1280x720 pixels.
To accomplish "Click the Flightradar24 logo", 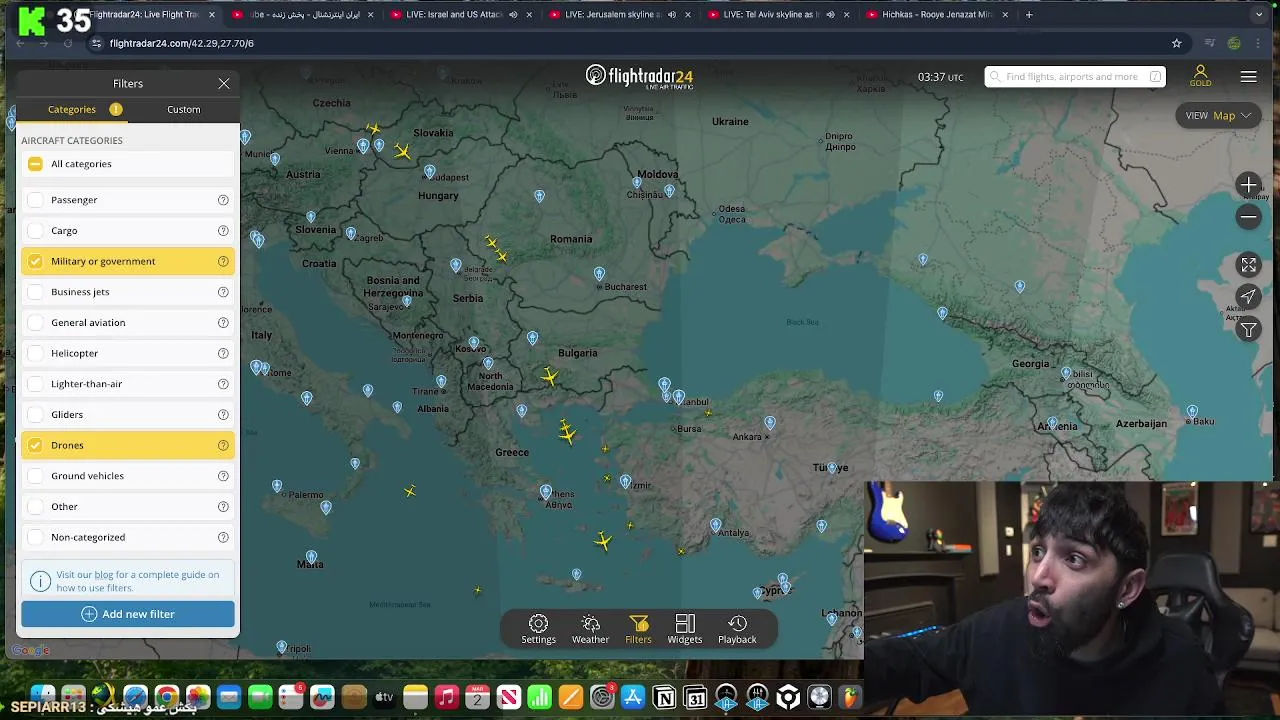I will pyautogui.click(x=639, y=77).
